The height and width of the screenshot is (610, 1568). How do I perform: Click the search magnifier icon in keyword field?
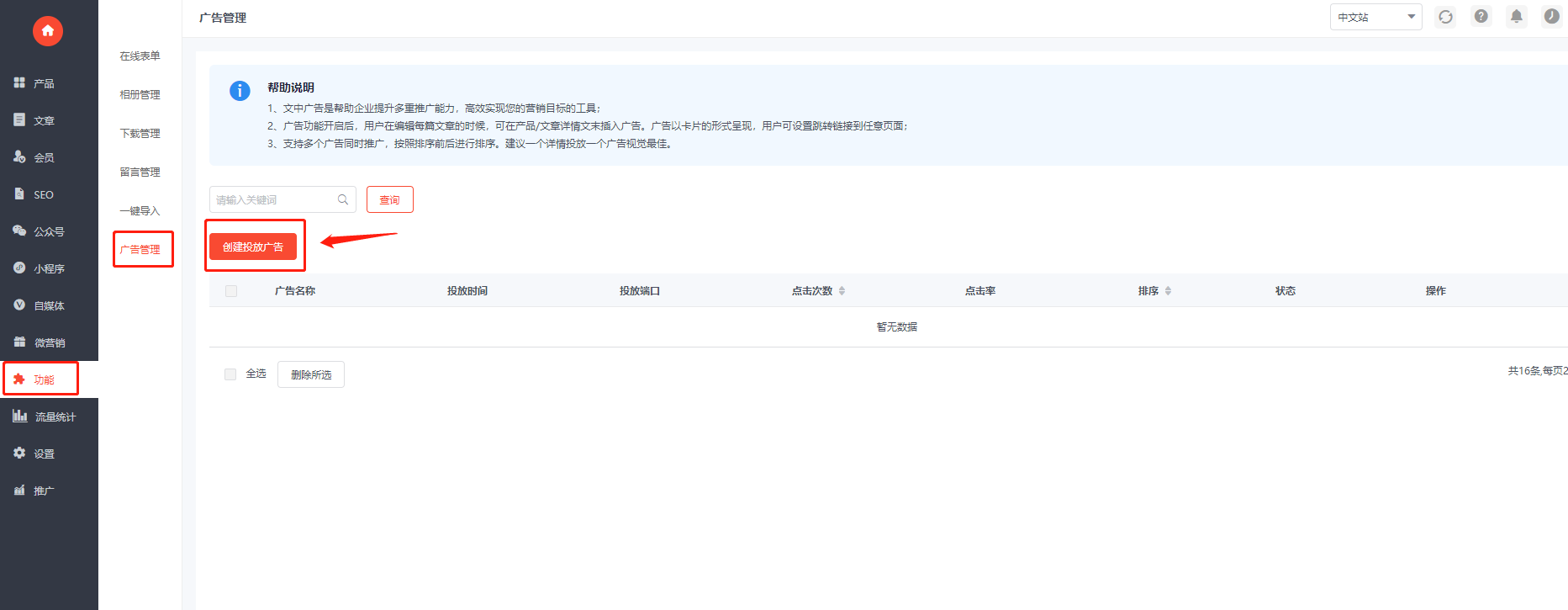pyautogui.click(x=343, y=199)
